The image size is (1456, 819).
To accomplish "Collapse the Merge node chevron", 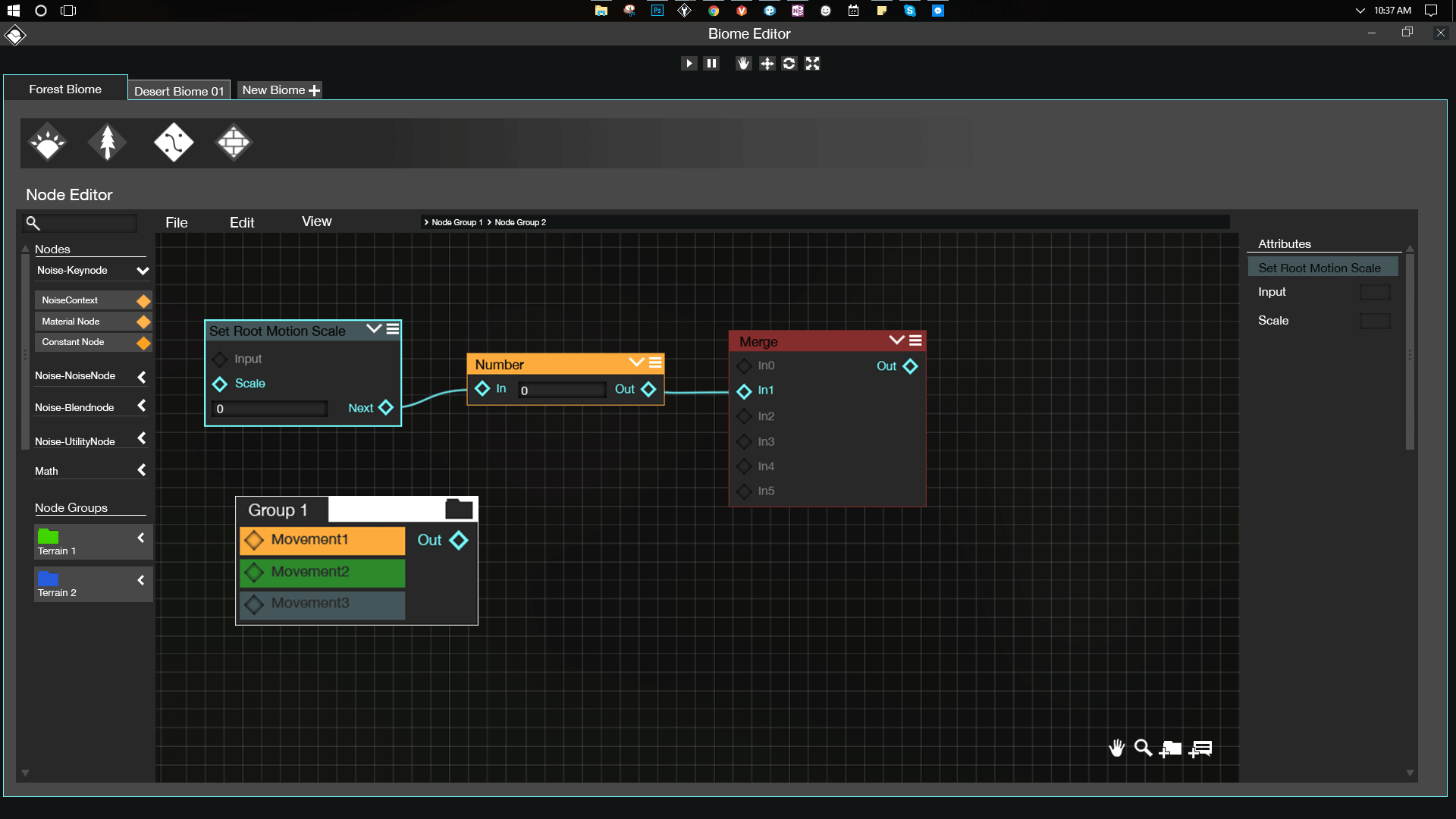I will pyautogui.click(x=896, y=340).
